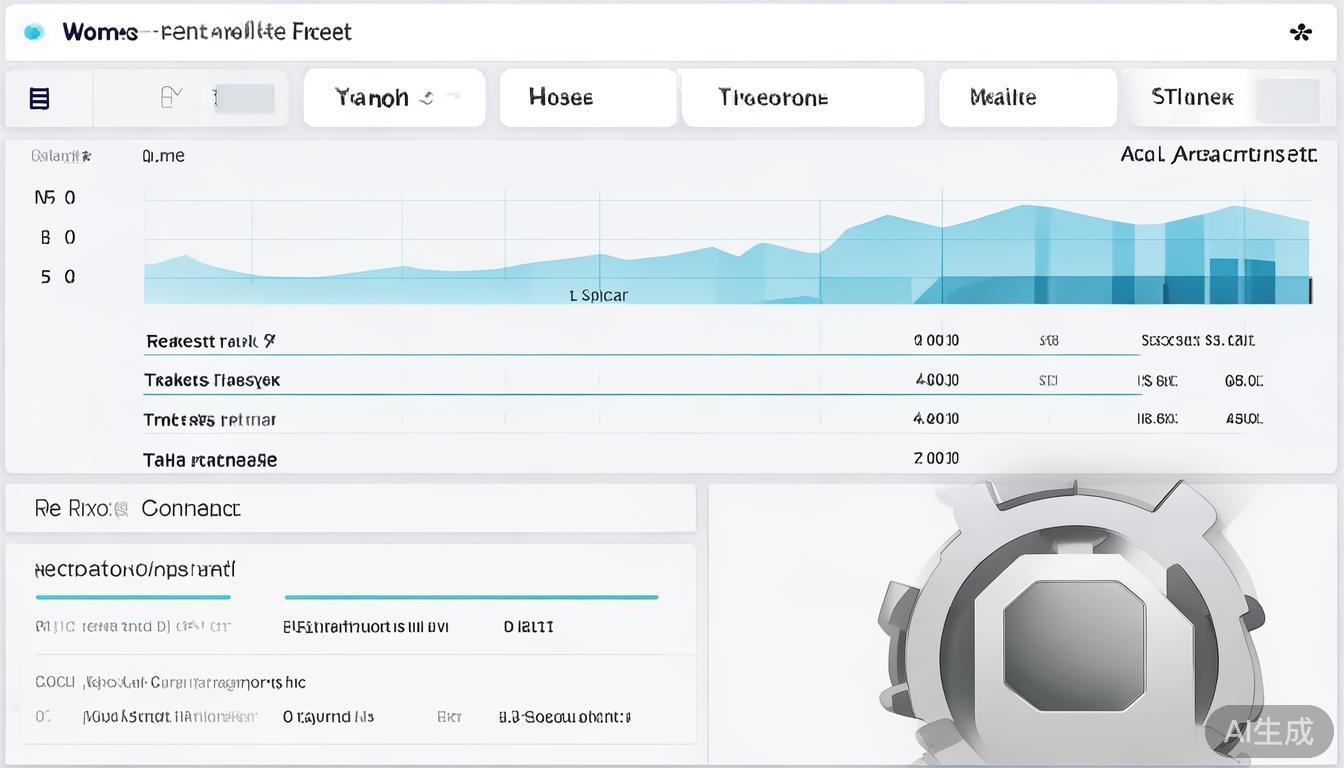This screenshot has width=1344, height=768.
Task: Click the blue app logo circle
Action: coord(34,32)
